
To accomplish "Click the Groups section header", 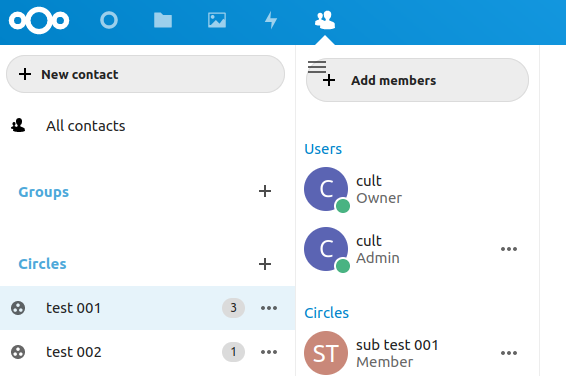I will [44, 192].
